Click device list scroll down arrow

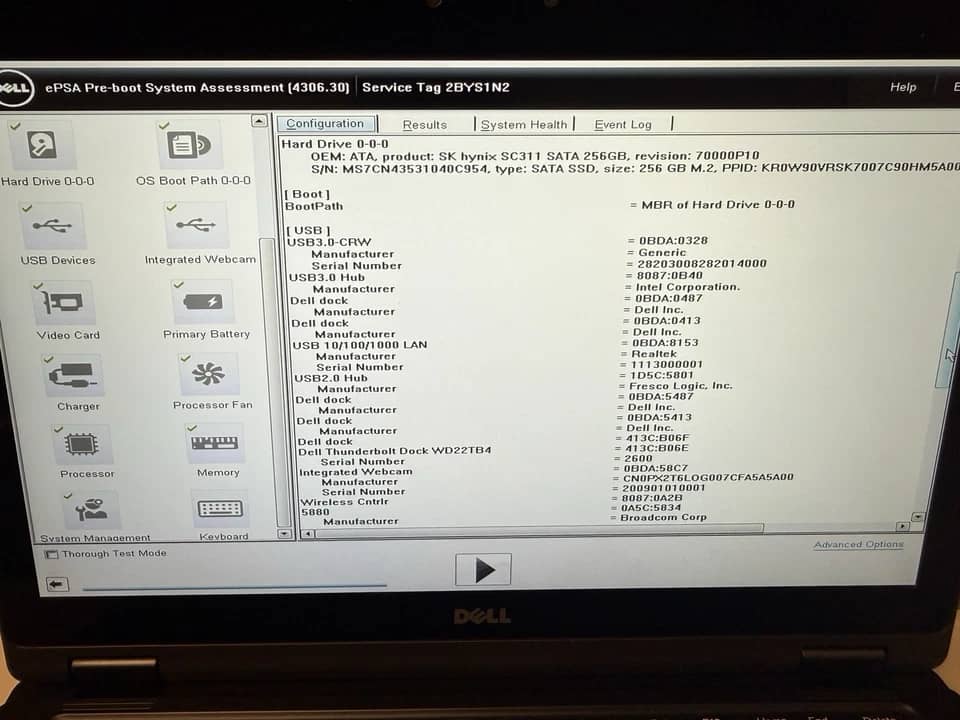click(283, 533)
